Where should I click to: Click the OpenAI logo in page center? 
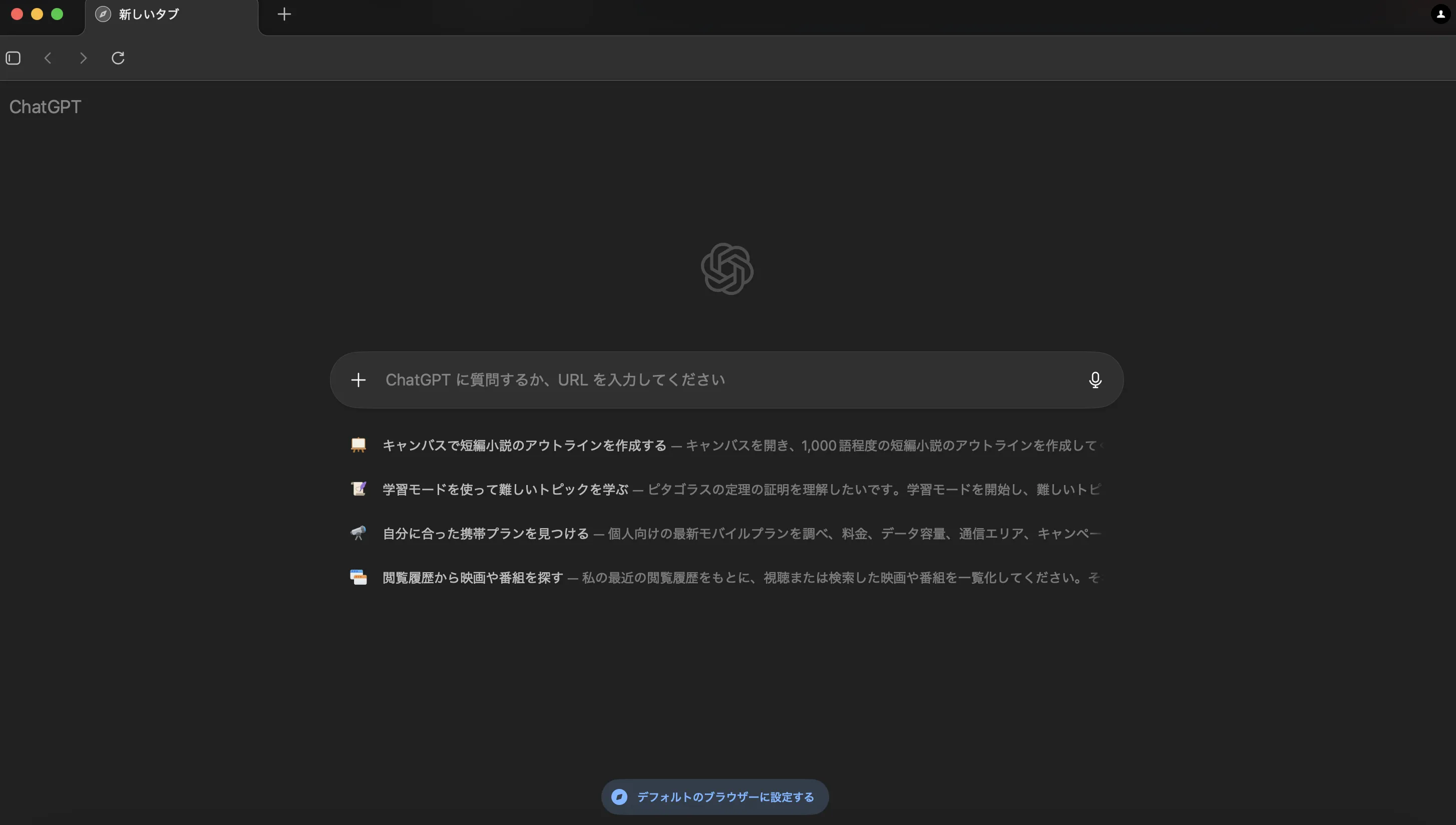tap(728, 269)
